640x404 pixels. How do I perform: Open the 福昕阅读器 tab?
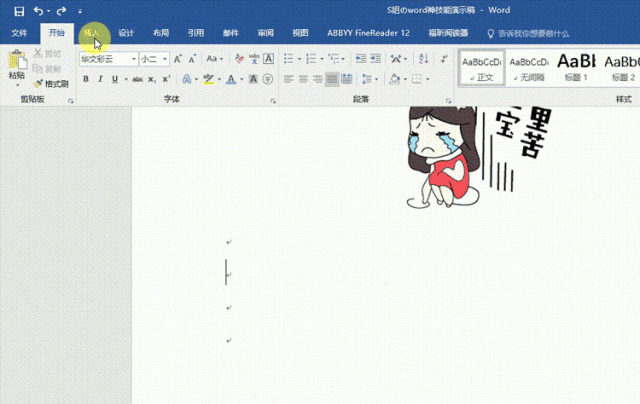pos(448,33)
